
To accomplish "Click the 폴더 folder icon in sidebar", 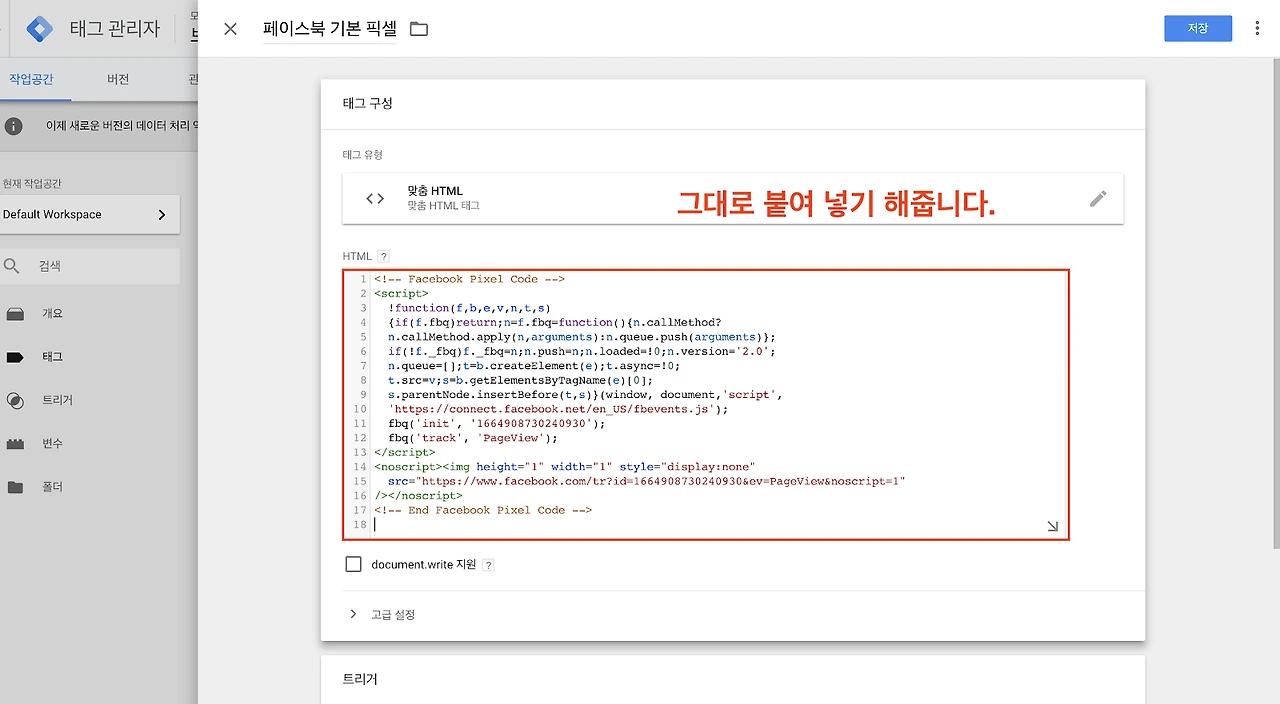I will (15, 487).
